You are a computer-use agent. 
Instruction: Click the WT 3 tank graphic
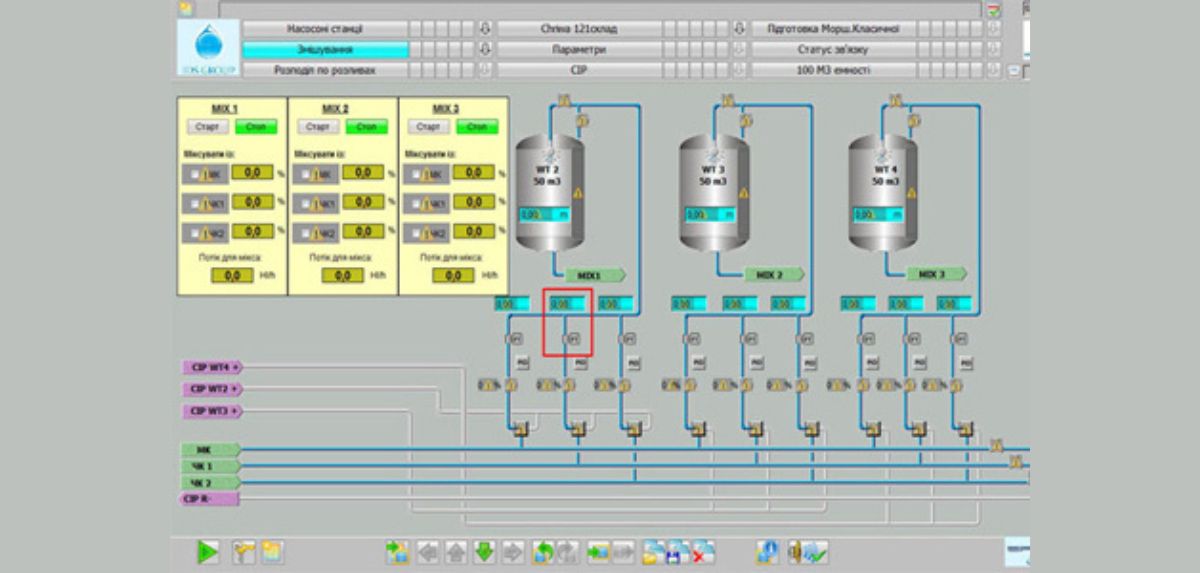pos(714,193)
